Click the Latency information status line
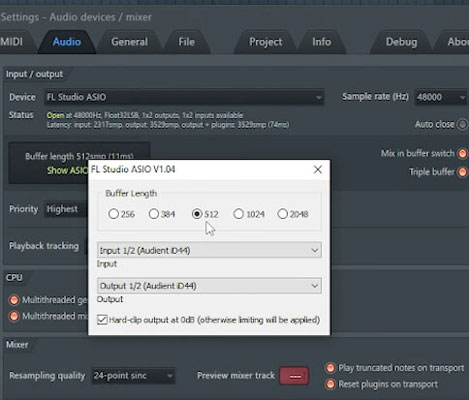The height and width of the screenshot is (400, 469). [168, 125]
